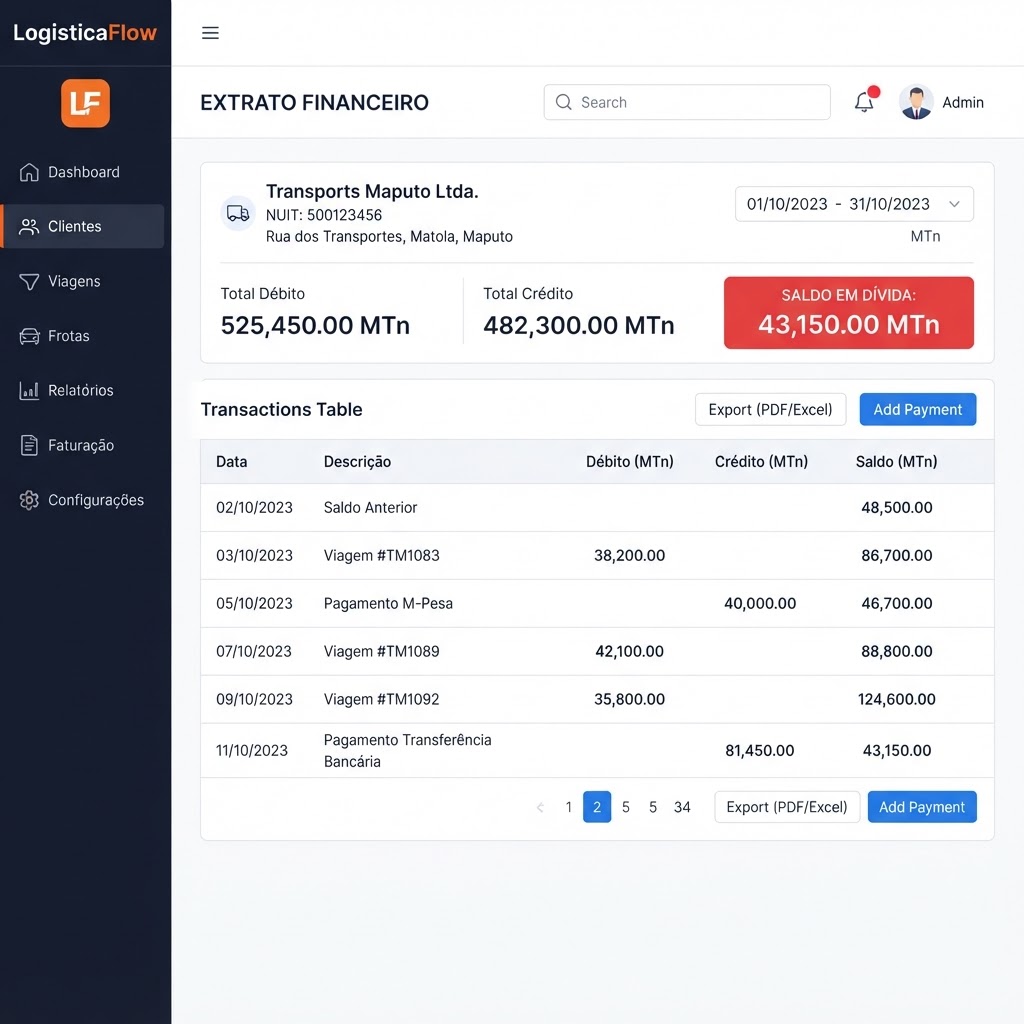Click the date 07/10/2023

pos(254,652)
